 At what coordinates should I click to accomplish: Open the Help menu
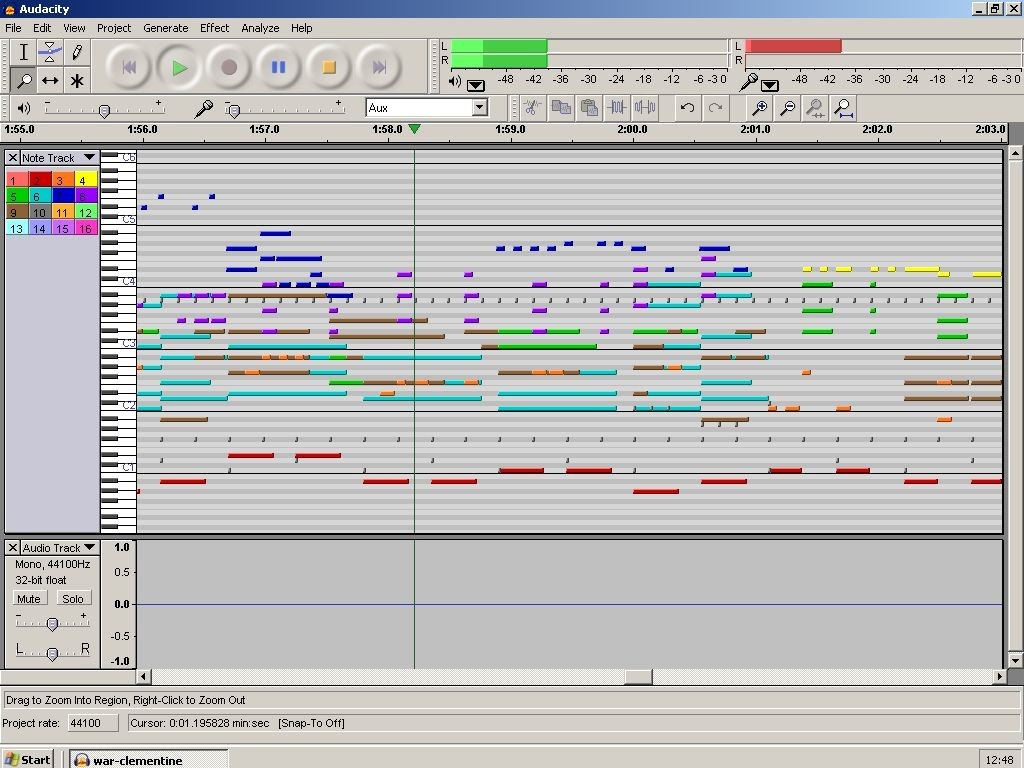pos(301,28)
